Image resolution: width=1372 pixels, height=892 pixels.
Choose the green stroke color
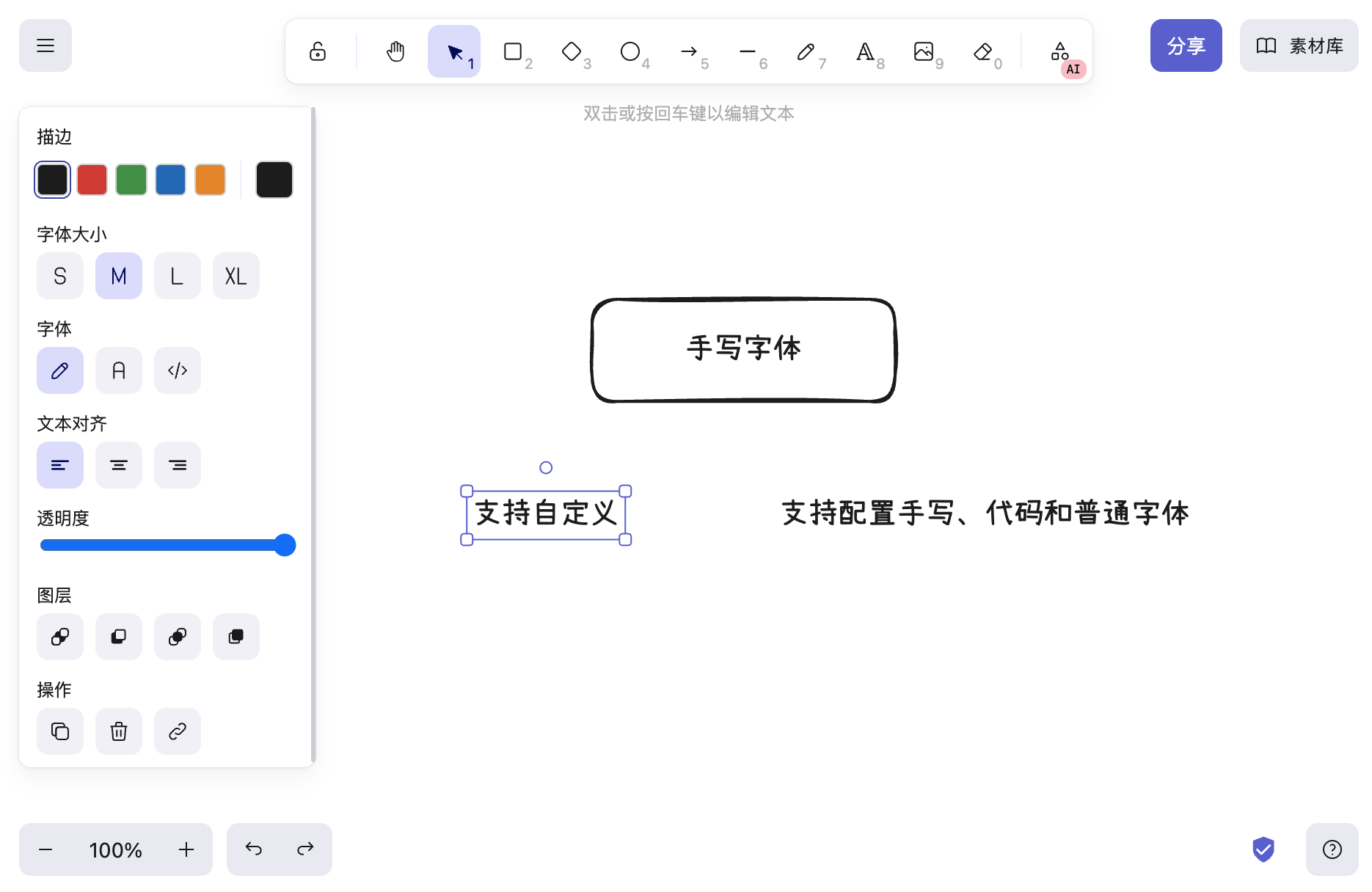click(x=131, y=180)
